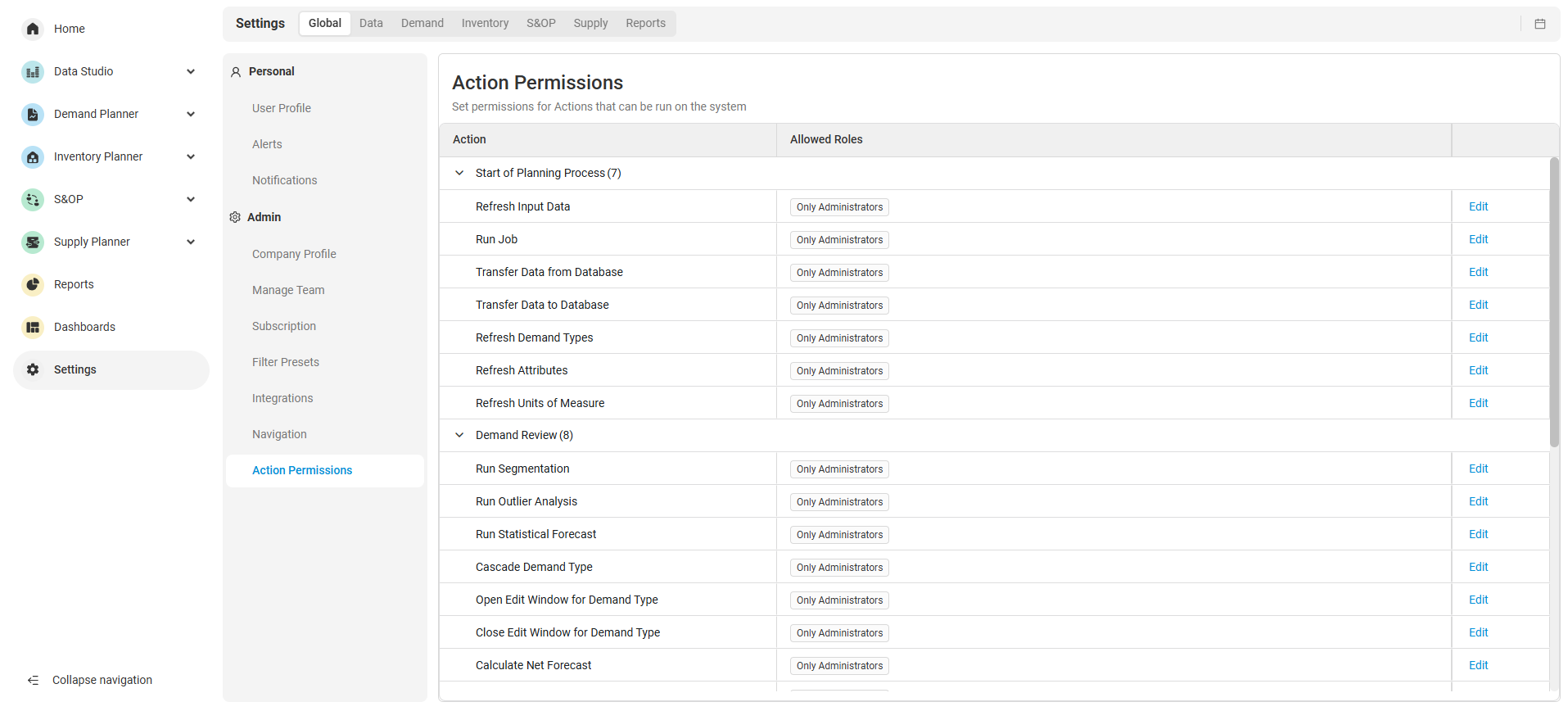This screenshot has height=711, width=1568.
Task: Click the Dashboards grid icon
Action: 33,328
